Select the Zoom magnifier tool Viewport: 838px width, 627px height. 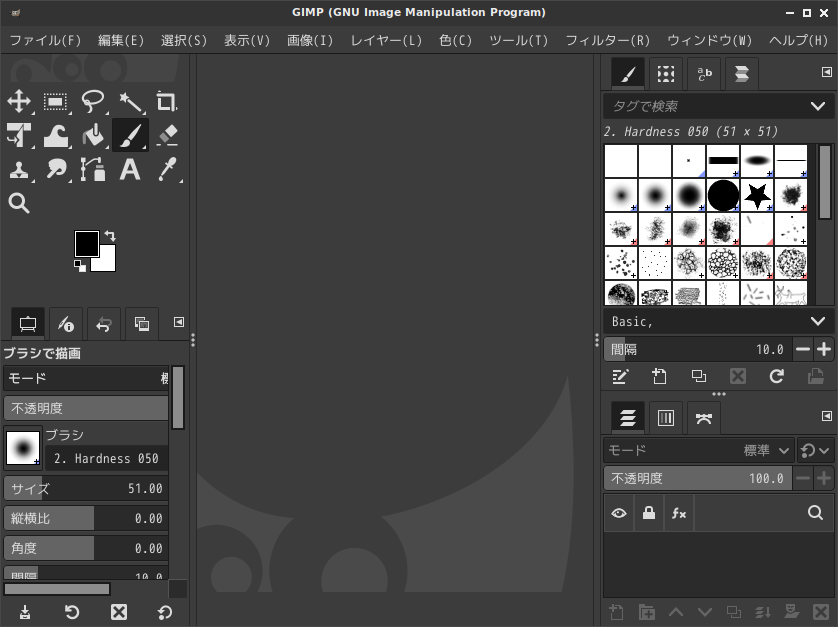tap(19, 203)
